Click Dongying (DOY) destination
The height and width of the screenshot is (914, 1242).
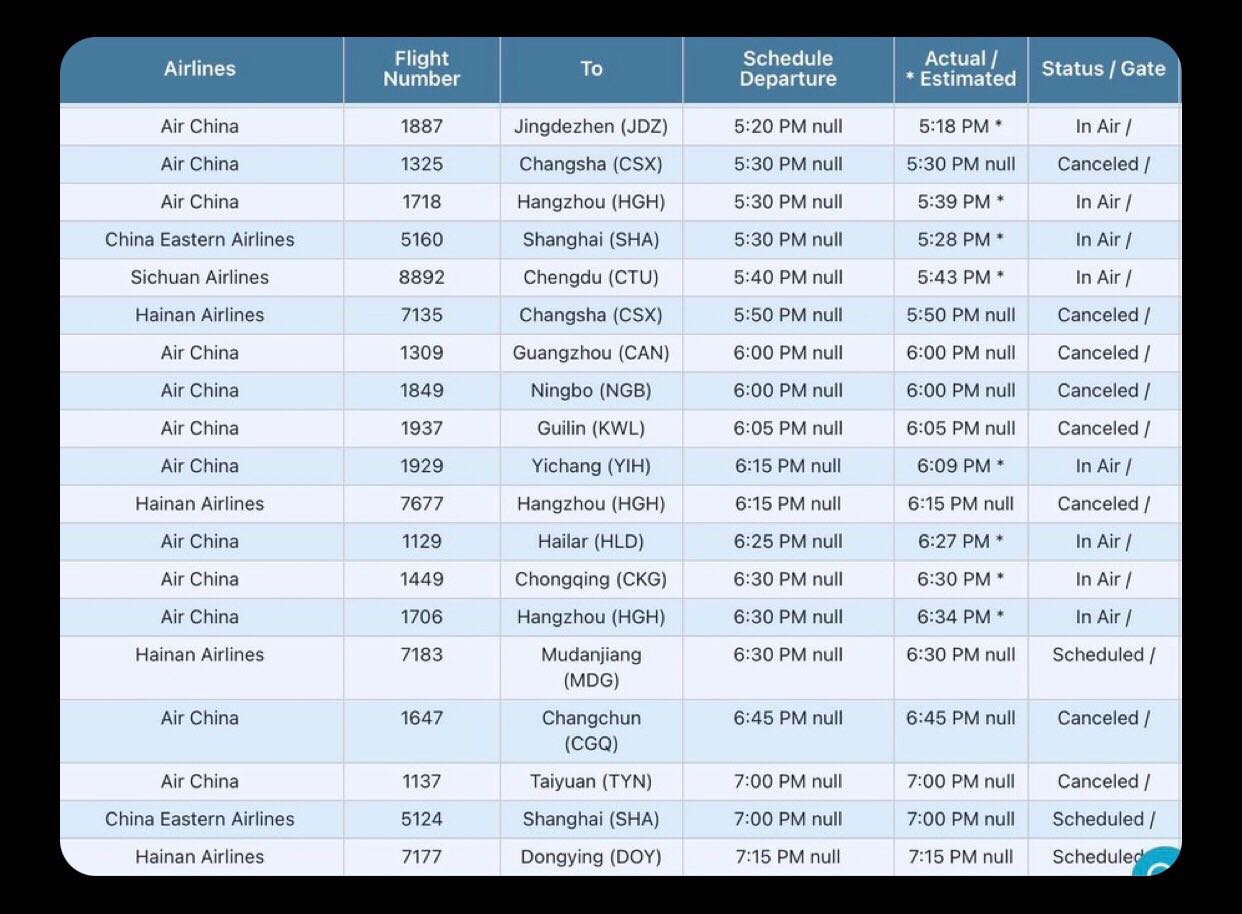pyautogui.click(x=591, y=857)
